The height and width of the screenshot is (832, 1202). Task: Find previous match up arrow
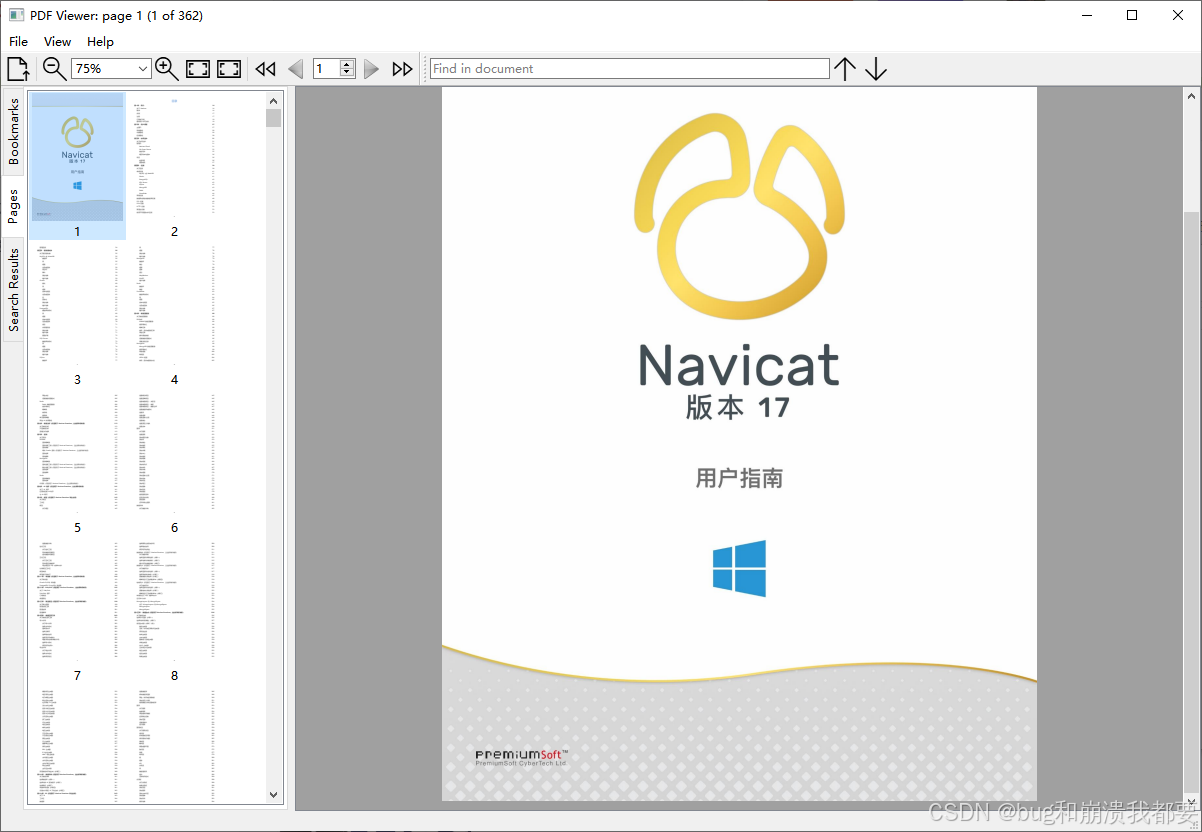[845, 69]
